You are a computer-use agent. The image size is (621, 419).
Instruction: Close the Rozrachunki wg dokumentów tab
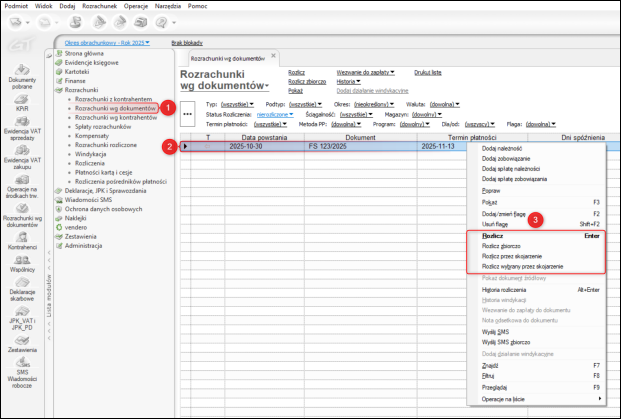click(x=273, y=56)
